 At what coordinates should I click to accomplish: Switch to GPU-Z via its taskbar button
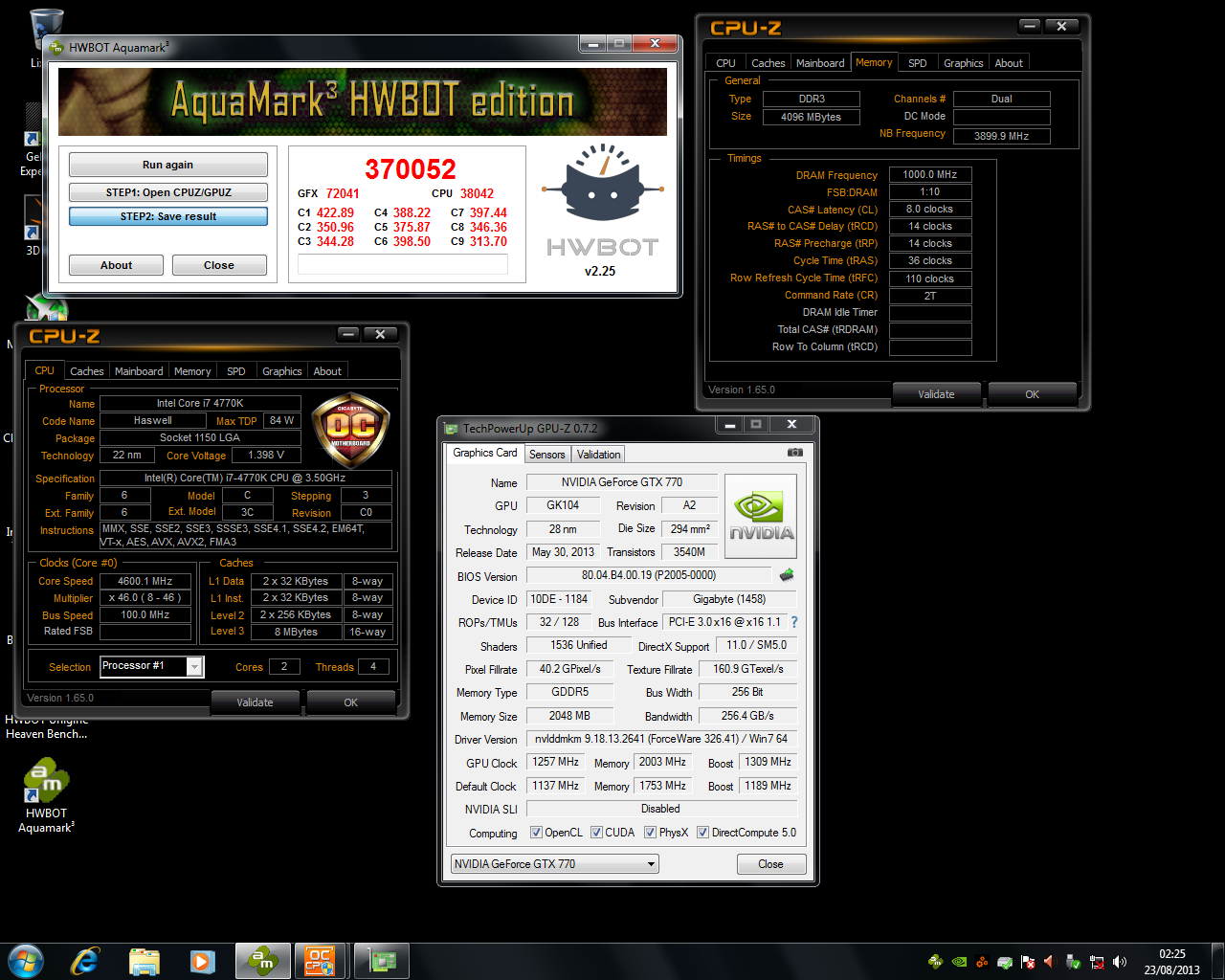382,961
